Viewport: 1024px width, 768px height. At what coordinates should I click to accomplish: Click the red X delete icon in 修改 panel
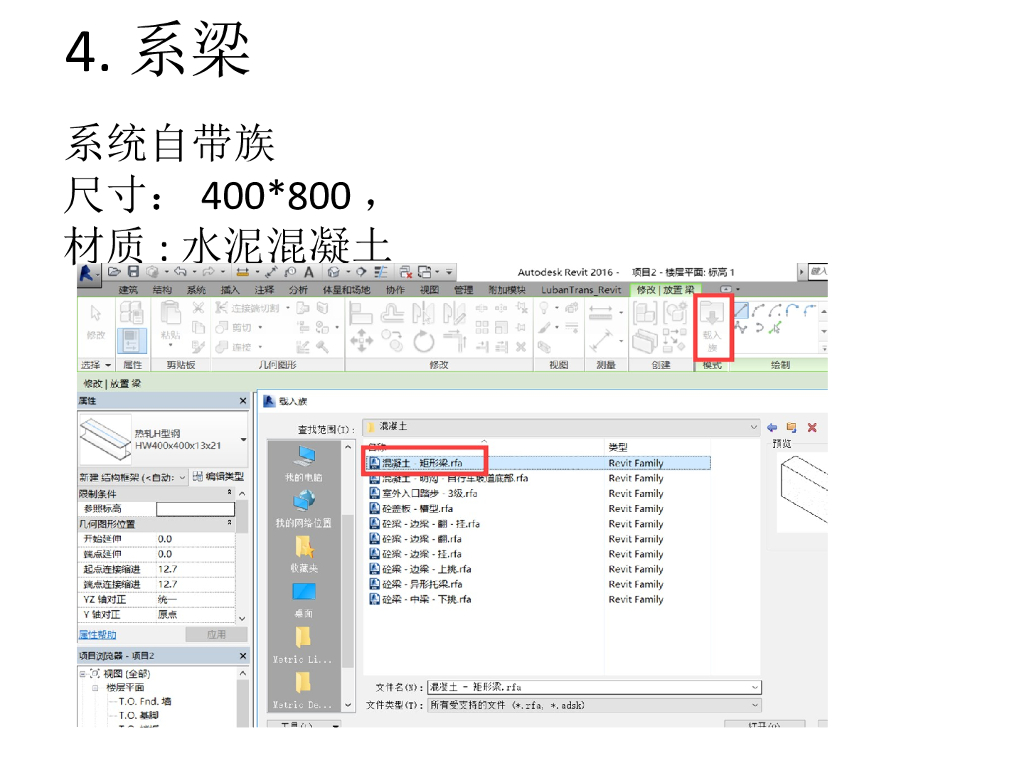pyautogui.click(x=520, y=347)
